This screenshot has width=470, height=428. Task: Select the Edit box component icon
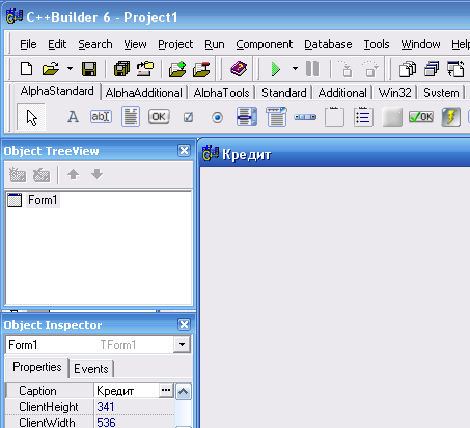click(x=101, y=117)
